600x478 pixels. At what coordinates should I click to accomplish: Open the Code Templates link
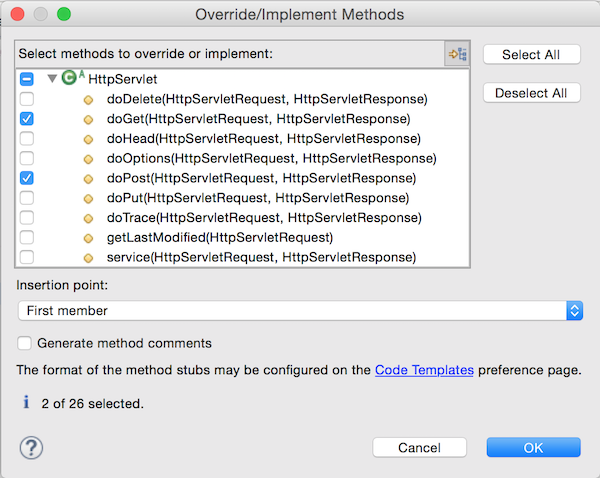[x=424, y=370]
